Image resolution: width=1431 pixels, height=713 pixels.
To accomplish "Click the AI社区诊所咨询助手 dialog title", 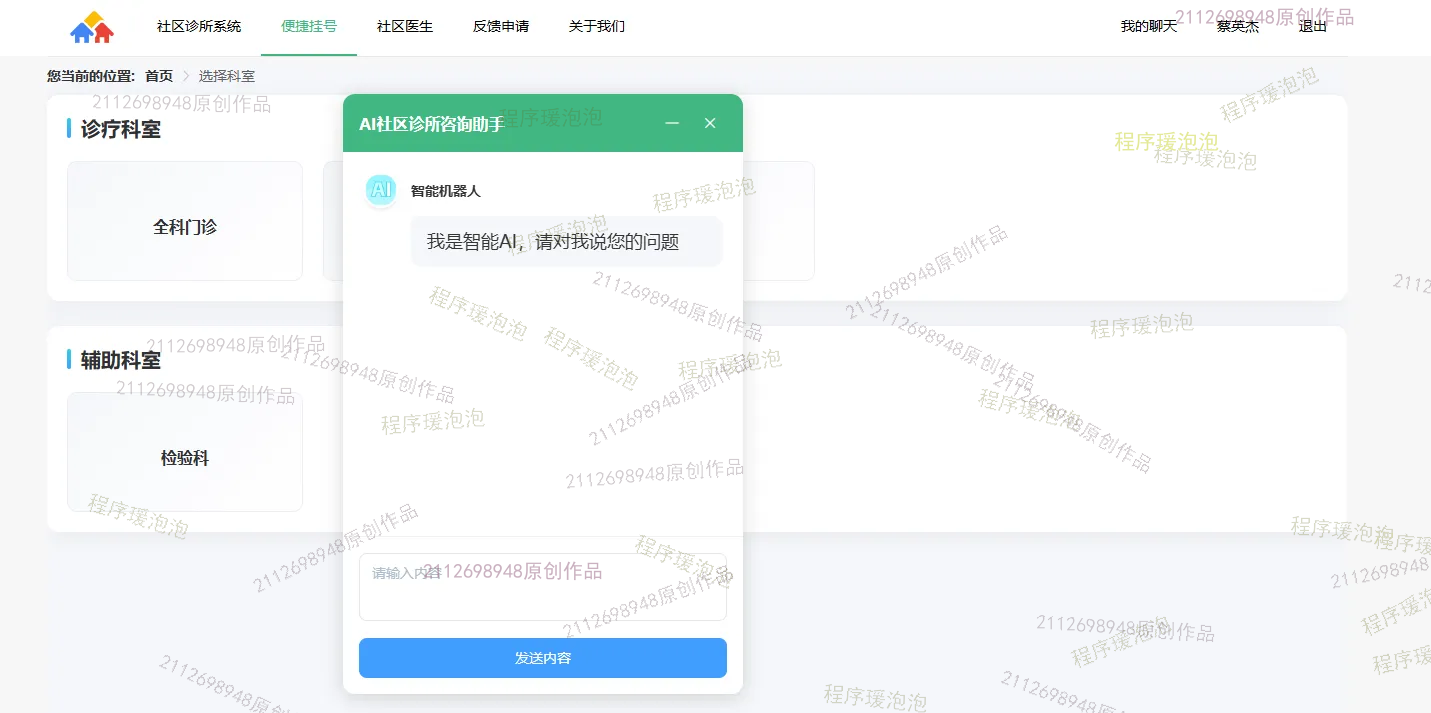I will (x=432, y=124).
